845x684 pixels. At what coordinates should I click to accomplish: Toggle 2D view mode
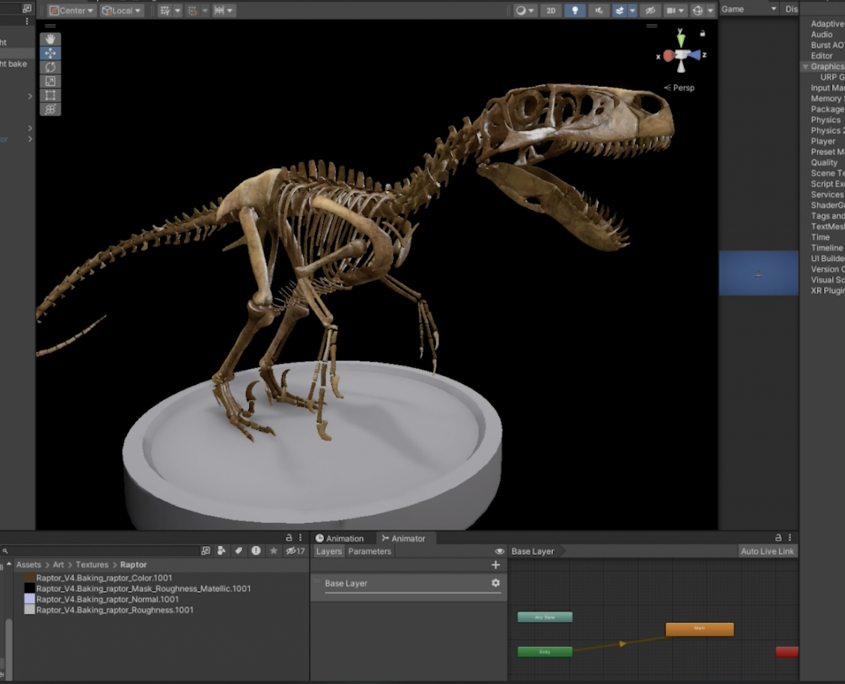pyautogui.click(x=550, y=10)
